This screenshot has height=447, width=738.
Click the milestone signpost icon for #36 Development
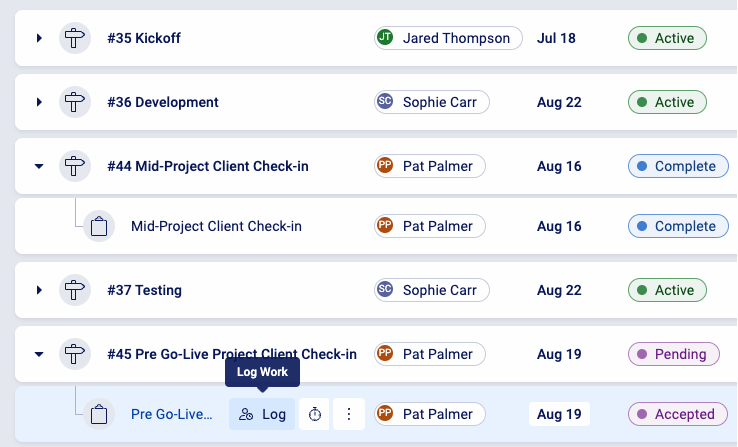point(75,102)
